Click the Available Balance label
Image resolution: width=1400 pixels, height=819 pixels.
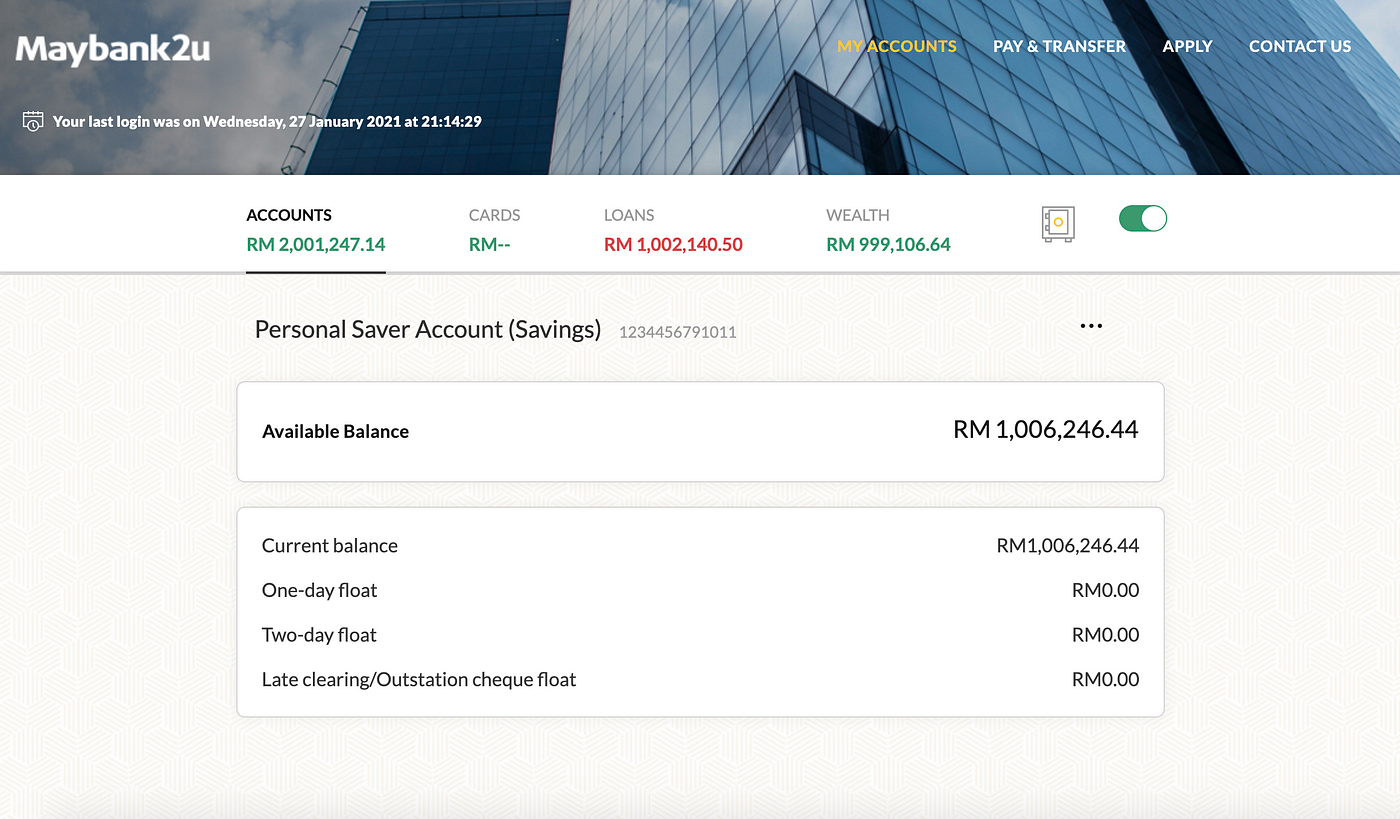335,432
